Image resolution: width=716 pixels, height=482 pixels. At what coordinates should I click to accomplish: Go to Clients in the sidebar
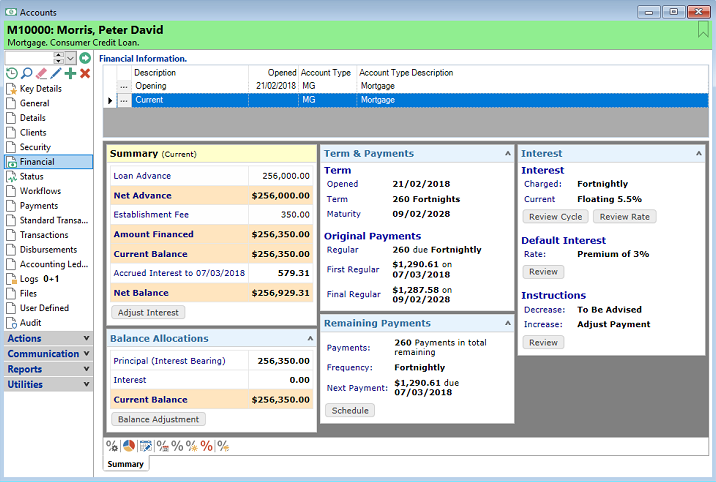pos(33,132)
